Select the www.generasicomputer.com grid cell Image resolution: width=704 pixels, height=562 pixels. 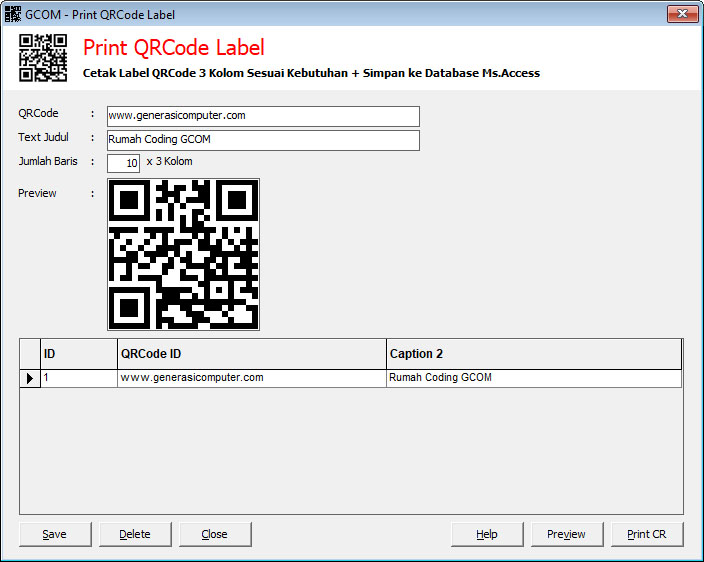pos(251,378)
